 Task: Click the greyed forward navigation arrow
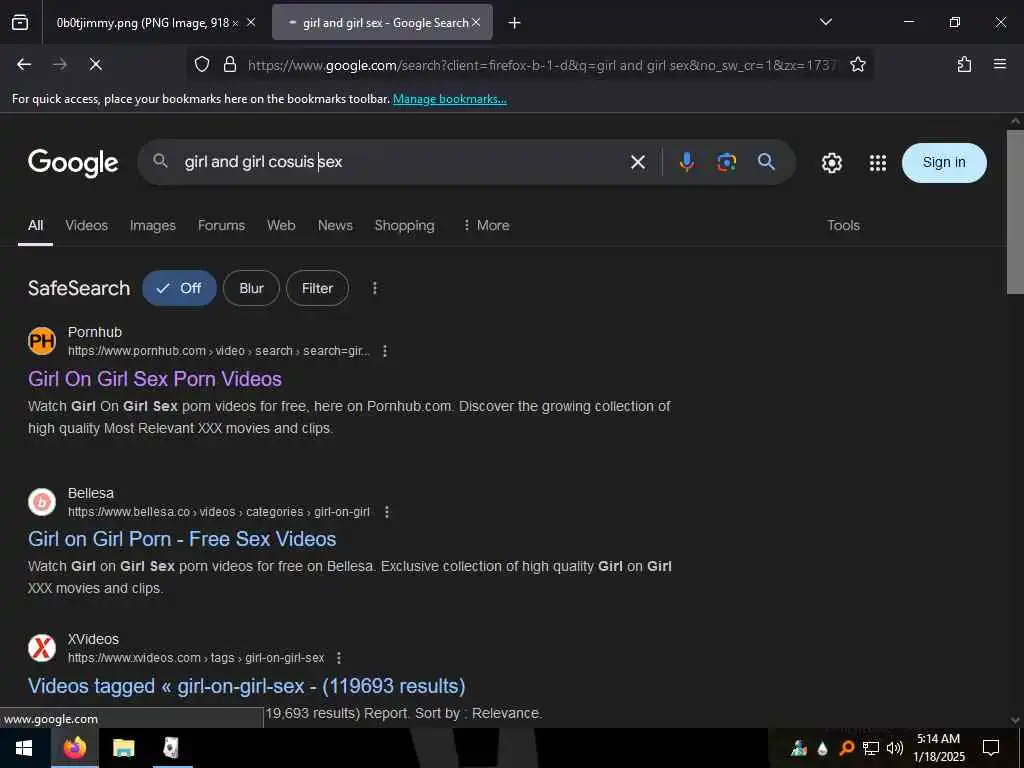[60, 64]
